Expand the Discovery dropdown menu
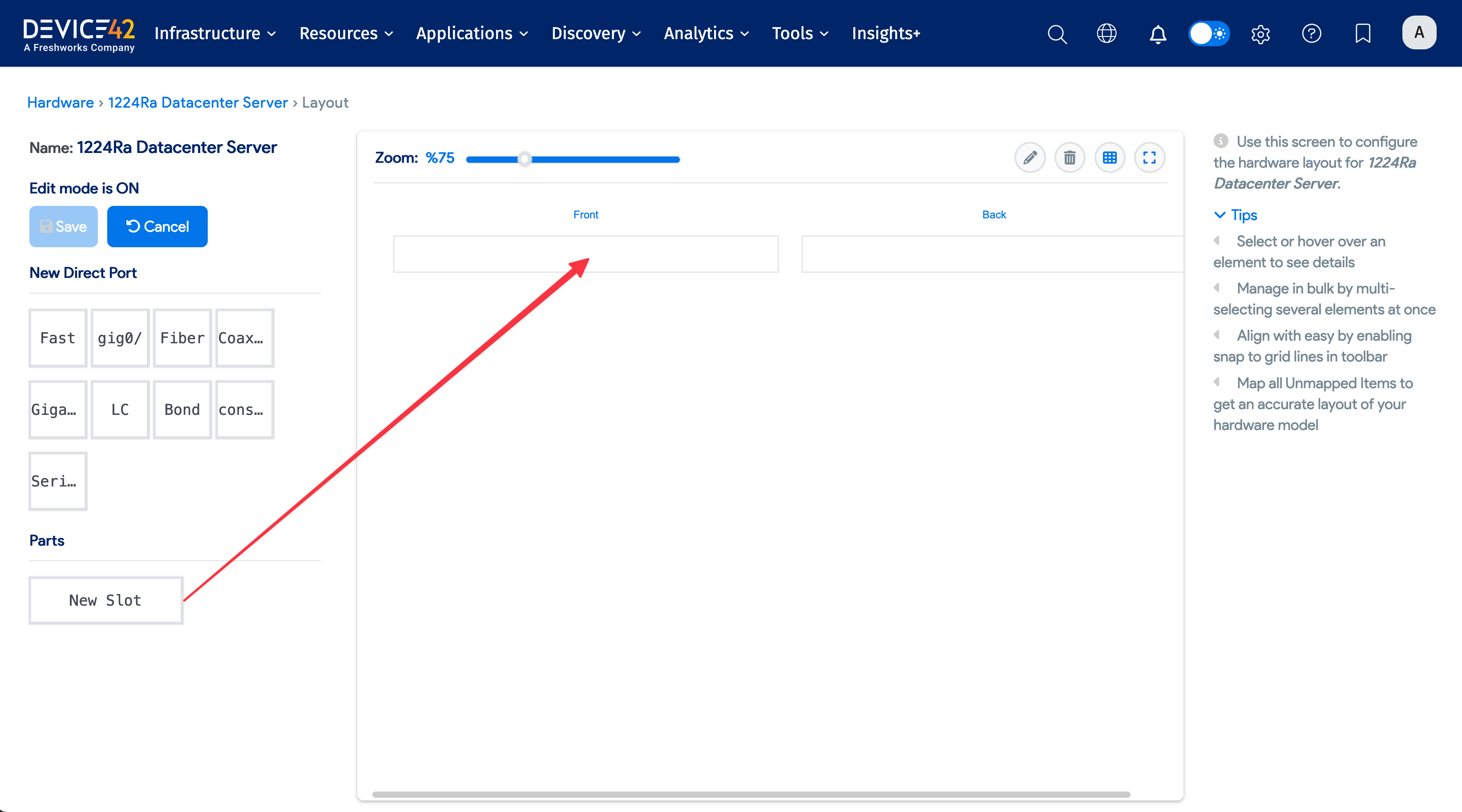The height and width of the screenshot is (812, 1462). click(x=596, y=33)
